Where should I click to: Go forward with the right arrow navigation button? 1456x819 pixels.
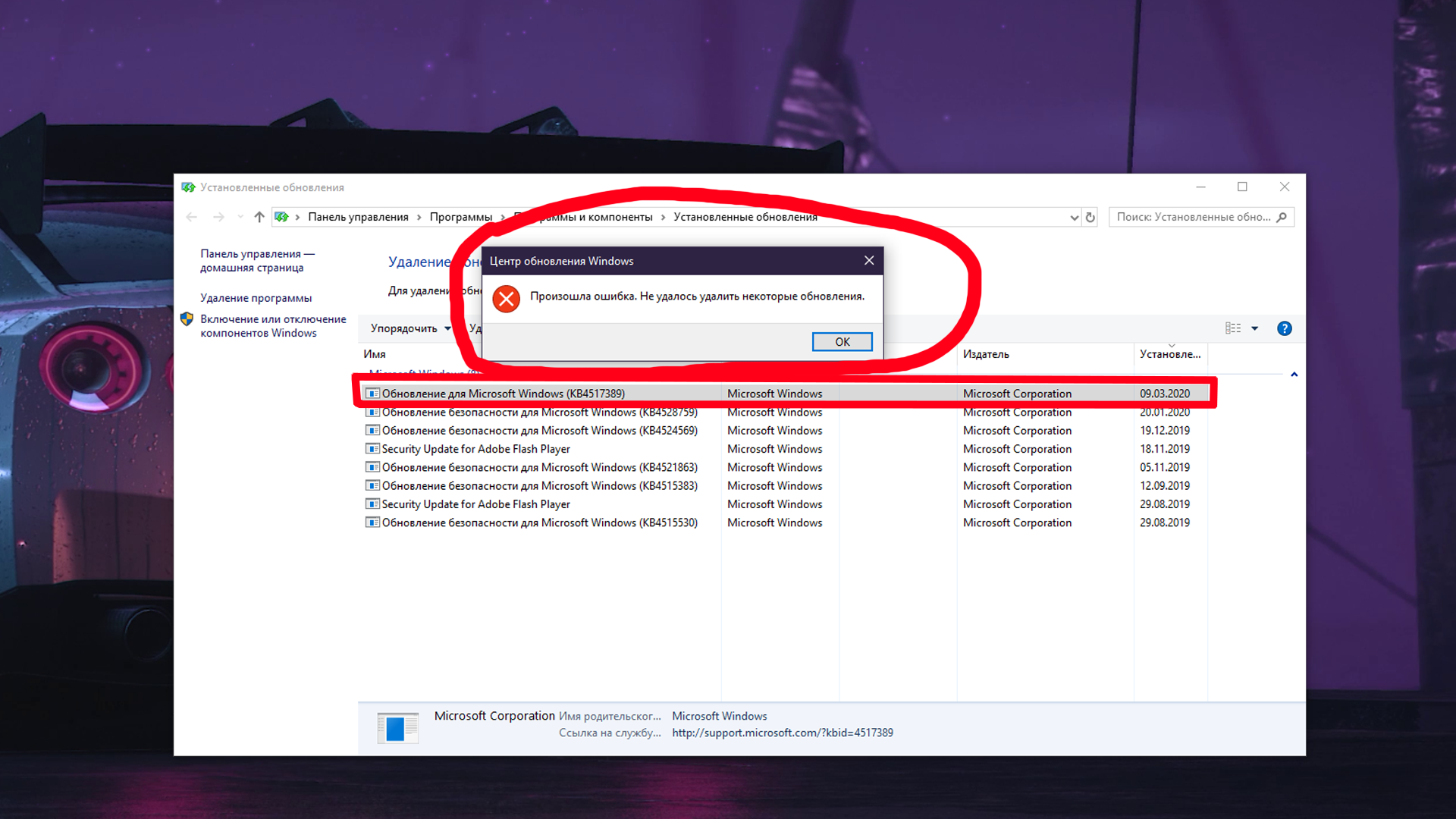[x=218, y=217]
